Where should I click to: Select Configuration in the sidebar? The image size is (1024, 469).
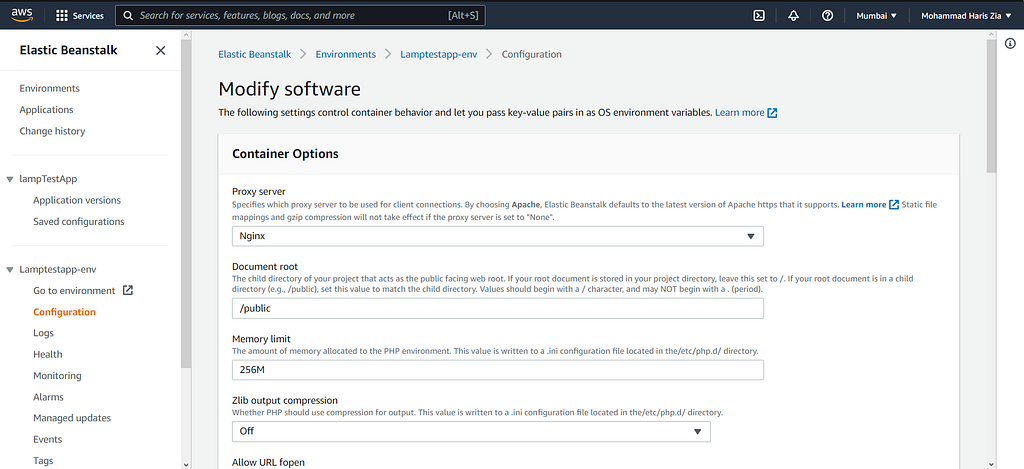pos(65,312)
